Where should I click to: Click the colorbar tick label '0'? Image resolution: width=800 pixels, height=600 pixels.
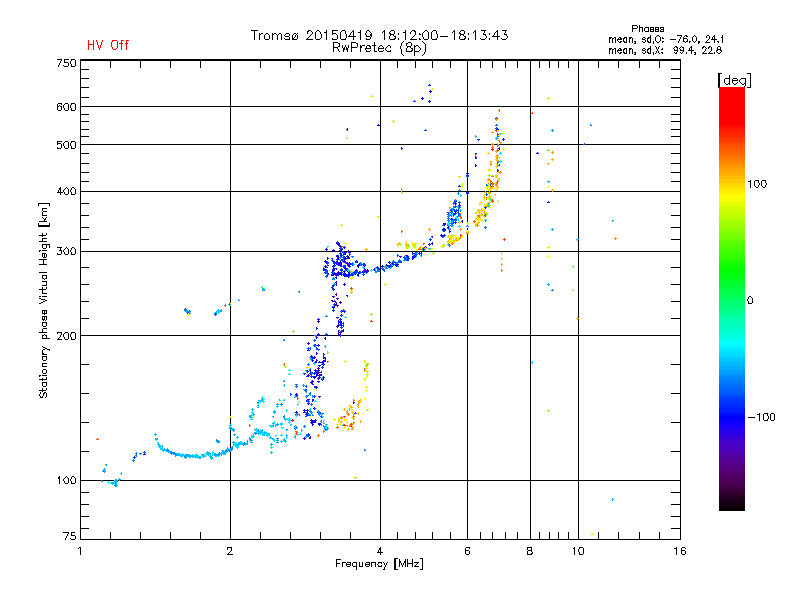(750, 301)
